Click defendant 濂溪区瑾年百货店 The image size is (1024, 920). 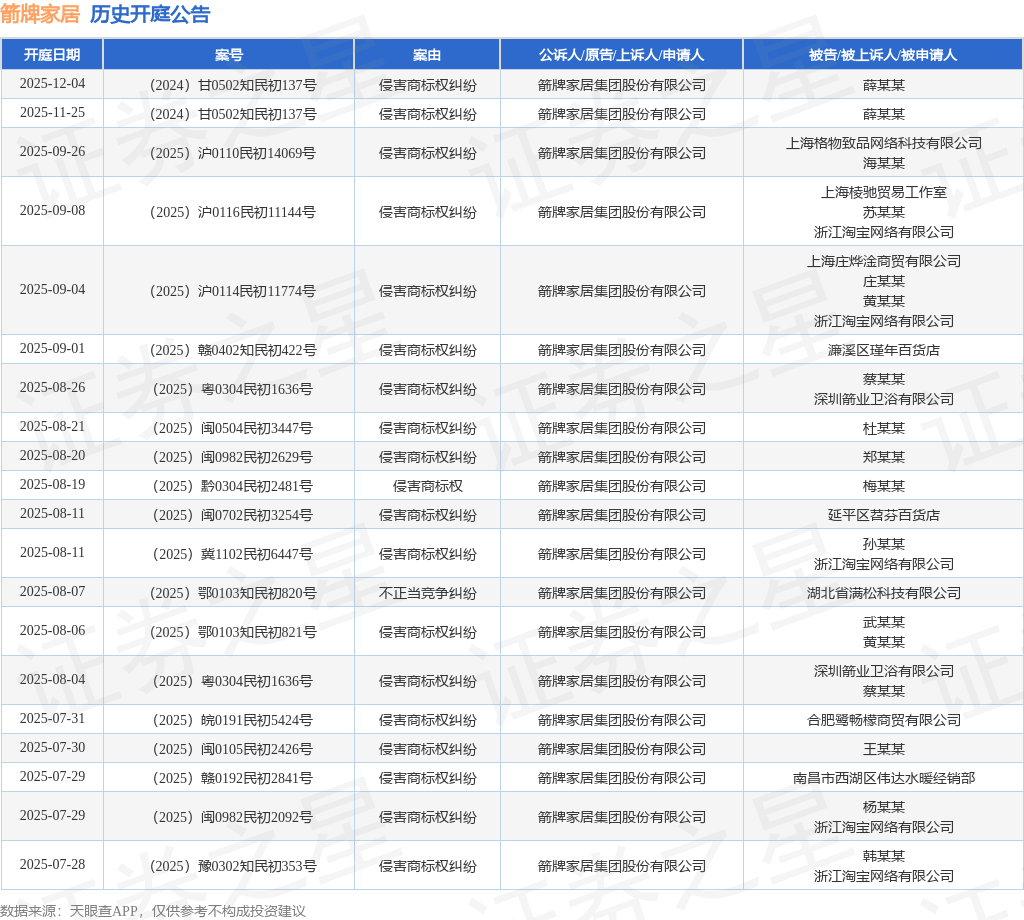coord(884,350)
